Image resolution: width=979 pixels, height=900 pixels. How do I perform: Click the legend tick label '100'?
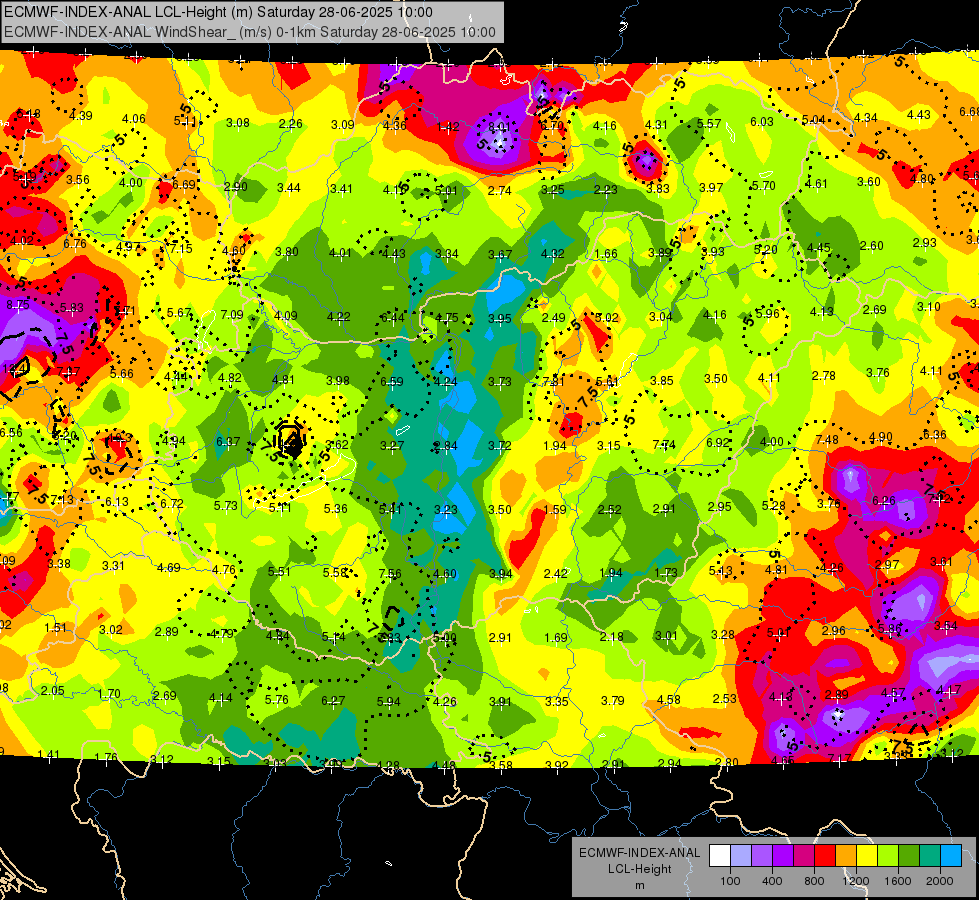tap(730, 881)
